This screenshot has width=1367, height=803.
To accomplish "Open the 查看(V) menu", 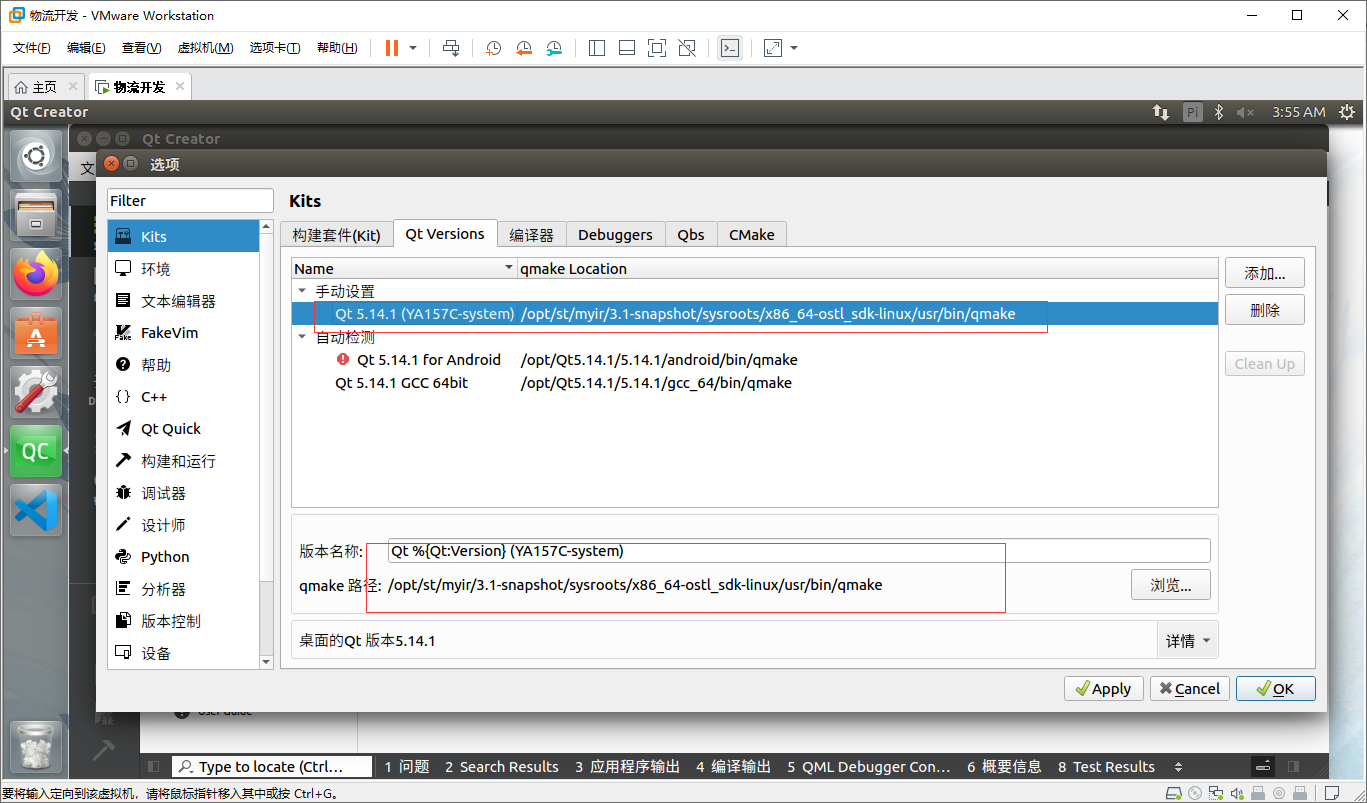I will 141,48.
